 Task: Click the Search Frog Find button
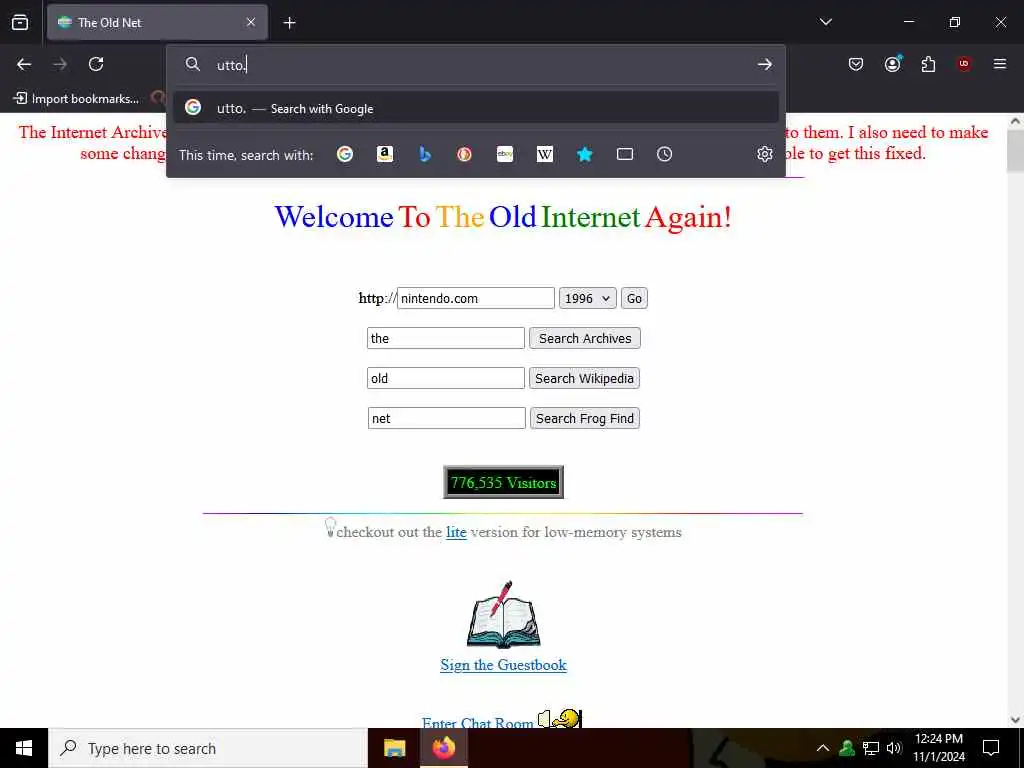[584, 419]
